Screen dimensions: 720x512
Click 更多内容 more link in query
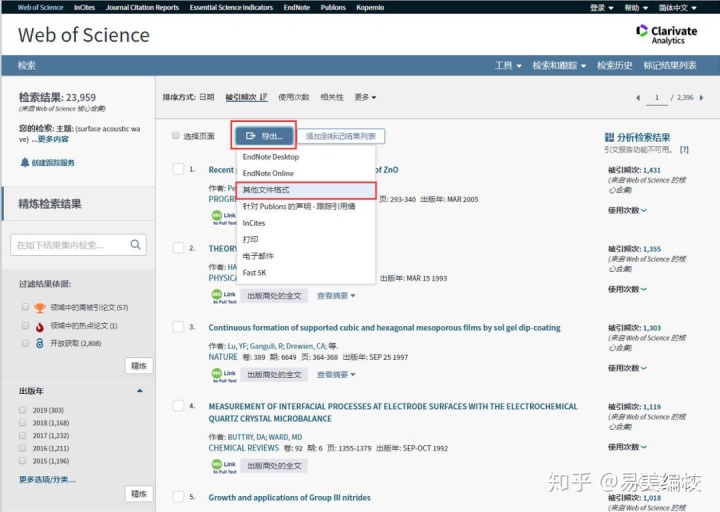[x=53, y=139]
